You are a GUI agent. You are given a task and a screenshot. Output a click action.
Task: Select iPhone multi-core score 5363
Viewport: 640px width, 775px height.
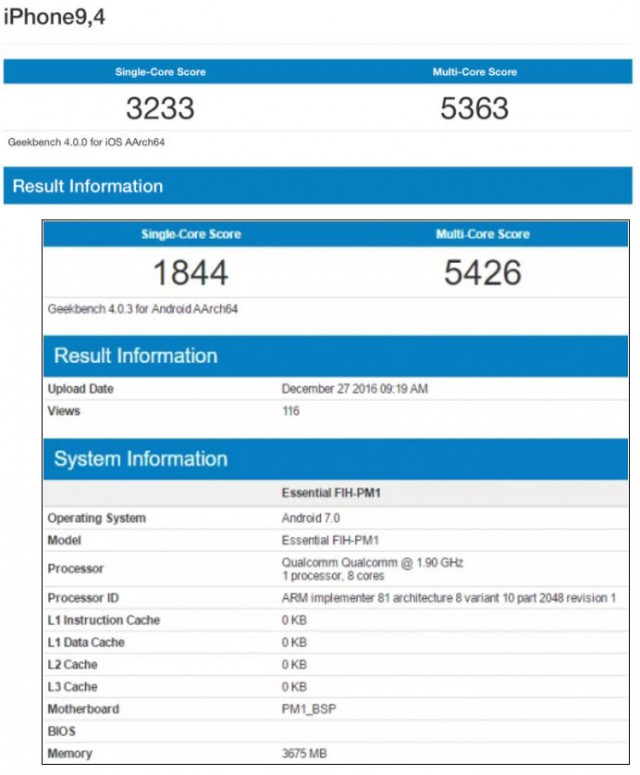(474, 108)
